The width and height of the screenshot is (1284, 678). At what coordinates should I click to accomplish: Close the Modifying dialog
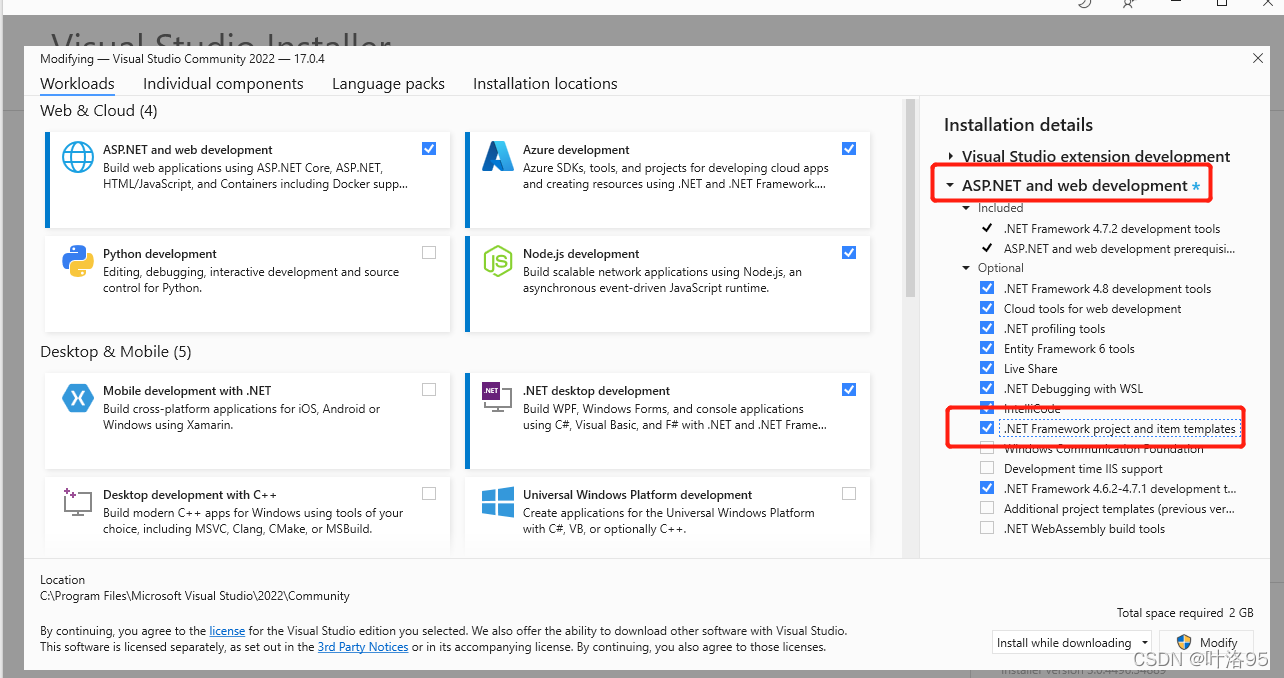coord(1258,59)
